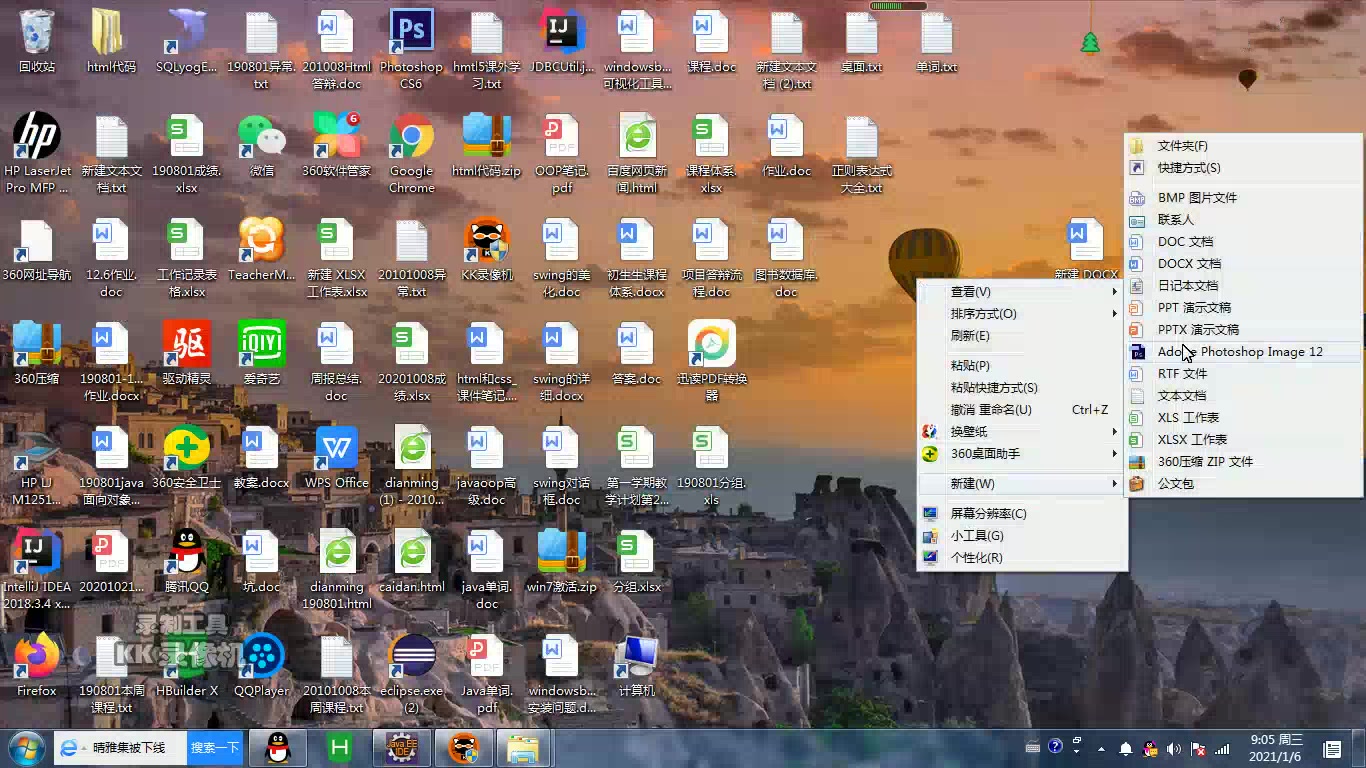
Task: Create a new BMP 图片文件
Action: point(1244,198)
